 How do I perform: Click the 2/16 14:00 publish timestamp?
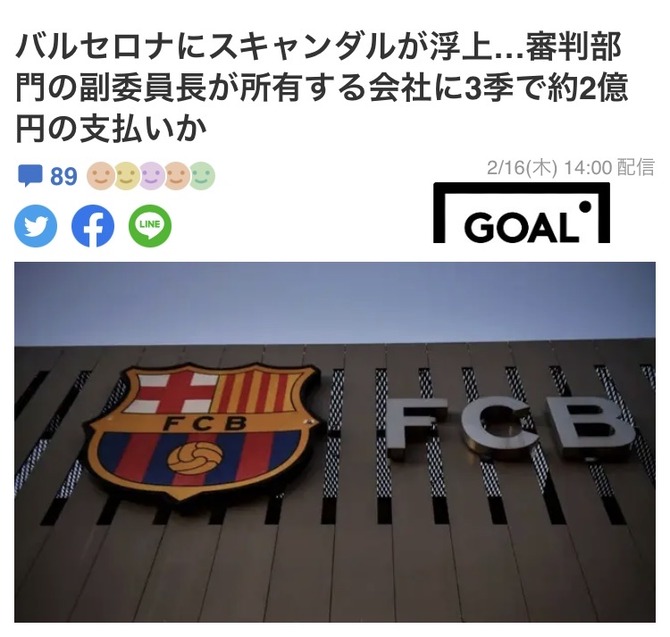click(x=549, y=167)
